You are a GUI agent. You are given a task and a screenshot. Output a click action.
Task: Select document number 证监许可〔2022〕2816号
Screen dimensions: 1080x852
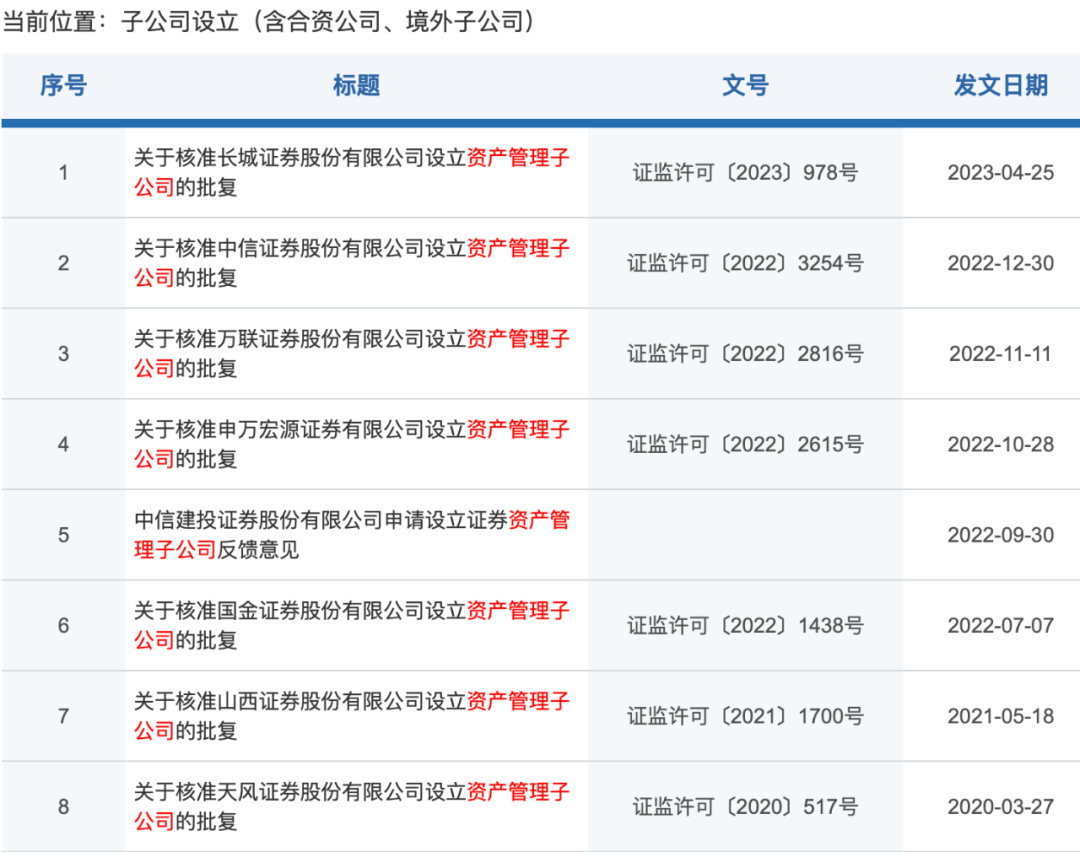[x=745, y=353]
